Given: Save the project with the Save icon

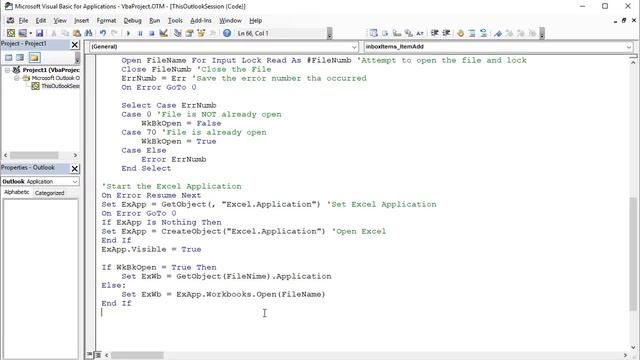Looking at the screenshot, I should pyautogui.click(x=39, y=33).
